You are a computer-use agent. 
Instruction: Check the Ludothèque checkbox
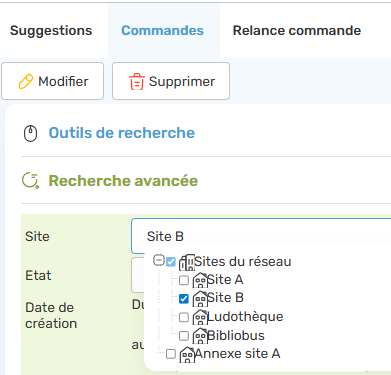click(x=184, y=317)
